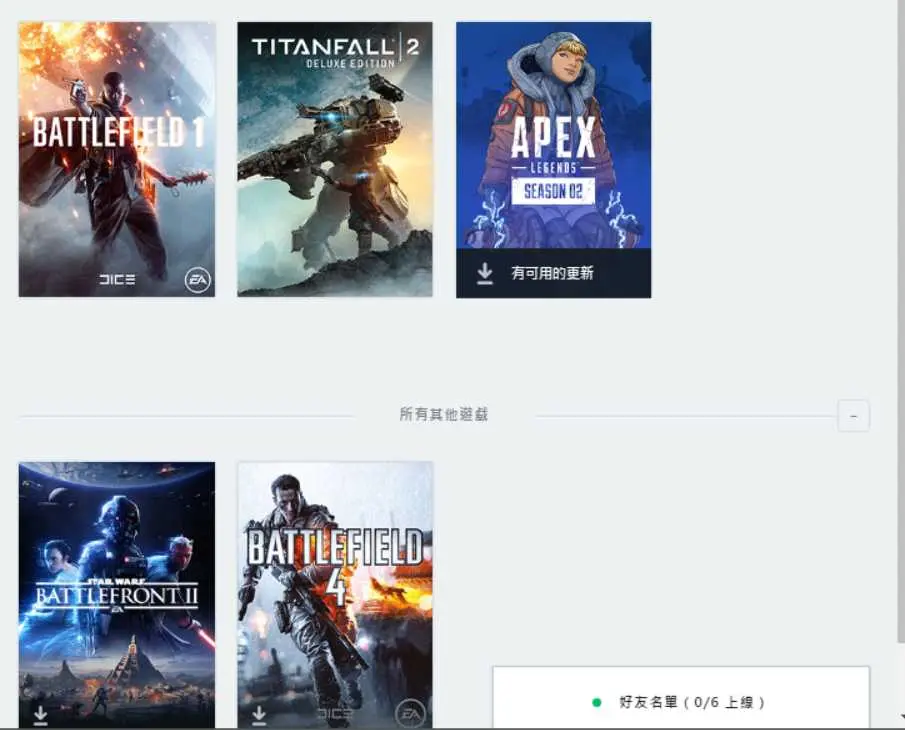The width and height of the screenshot is (905, 730).
Task: Open the Star Wars Battlefront II tile
Action: 117,594
